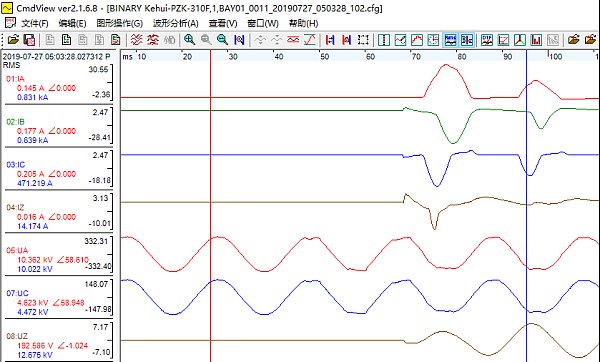
Task: Click the red cursor line near 25 ms
Action: click(210, 207)
